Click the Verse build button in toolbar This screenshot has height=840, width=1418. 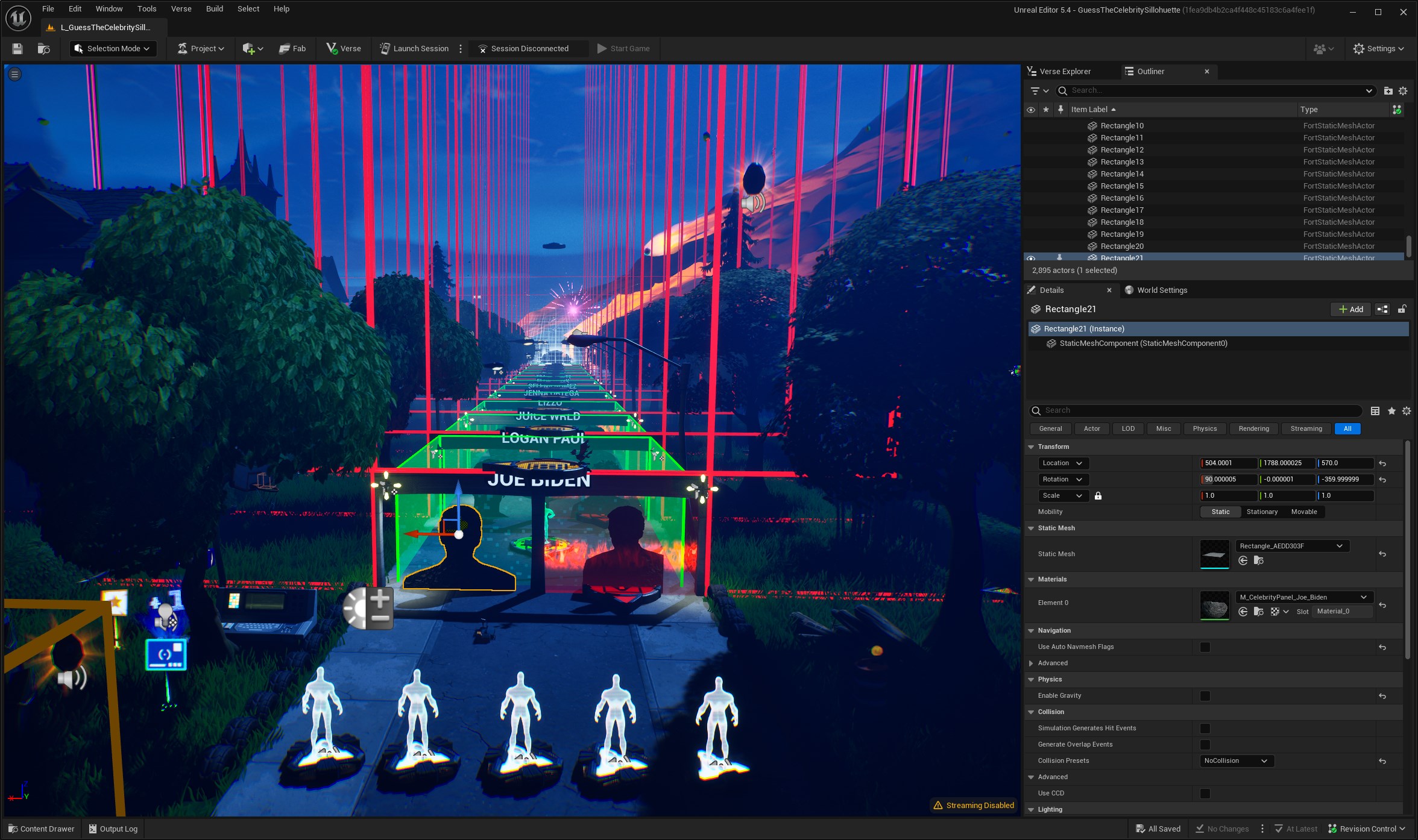(344, 49)
